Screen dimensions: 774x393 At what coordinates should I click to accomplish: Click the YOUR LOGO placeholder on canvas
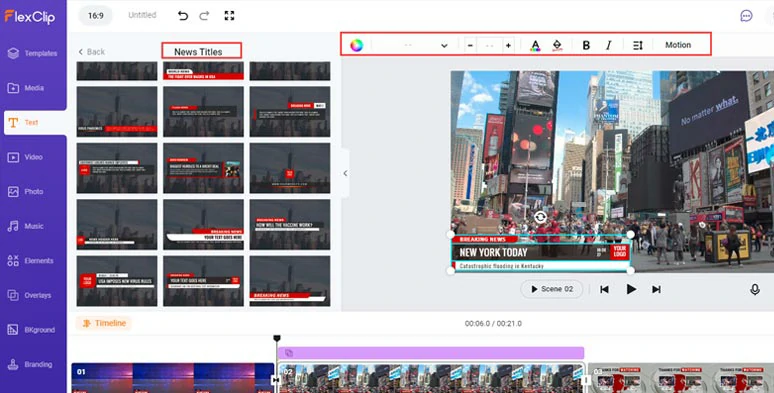click(x=619, y=252)
